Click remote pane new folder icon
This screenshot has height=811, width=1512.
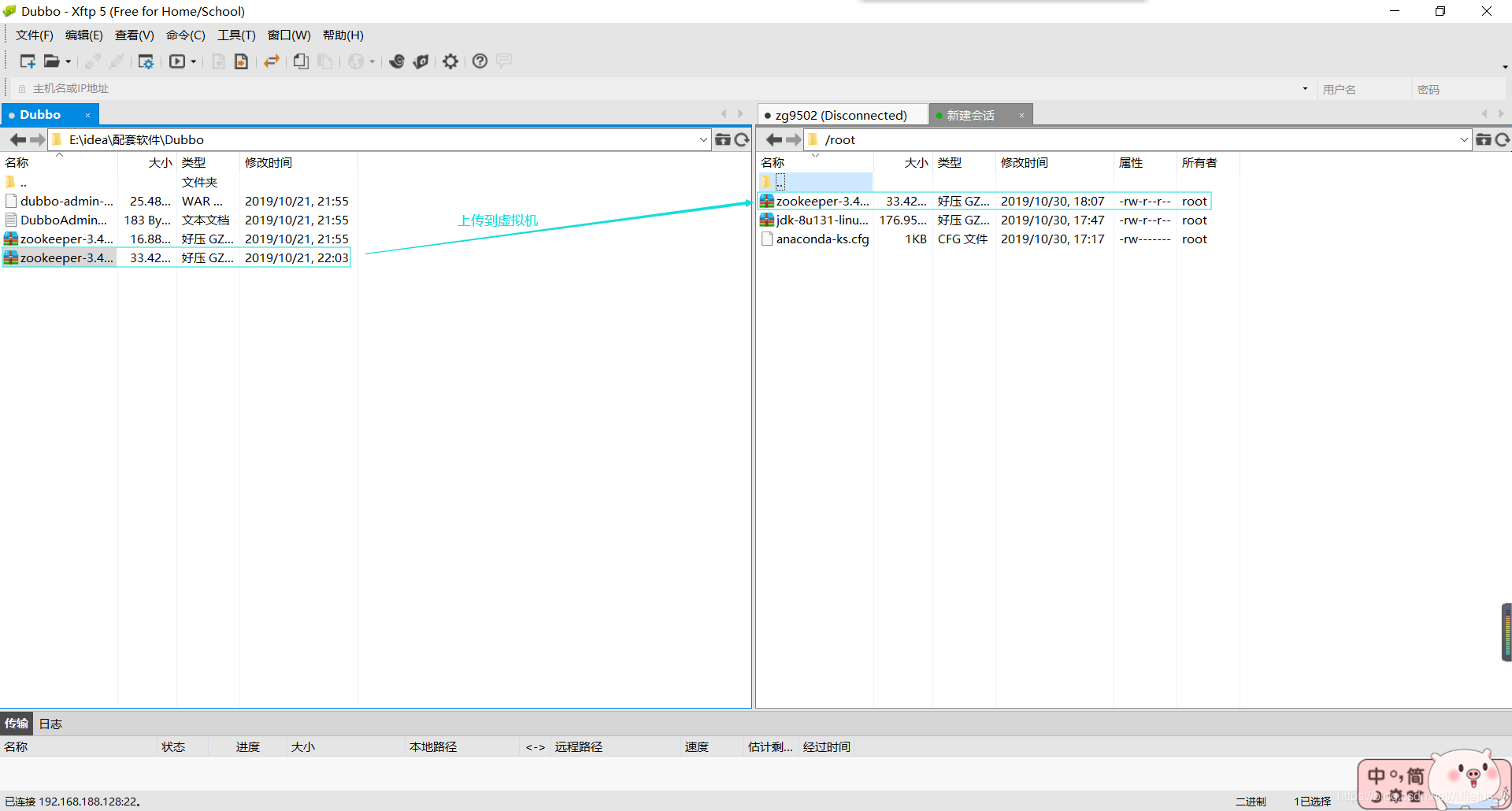1484,140
